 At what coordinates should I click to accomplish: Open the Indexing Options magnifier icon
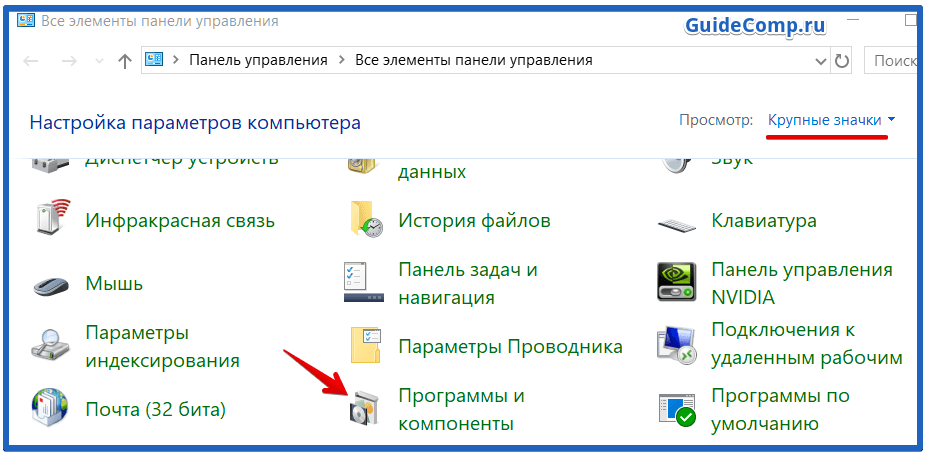tap(51, 345)
